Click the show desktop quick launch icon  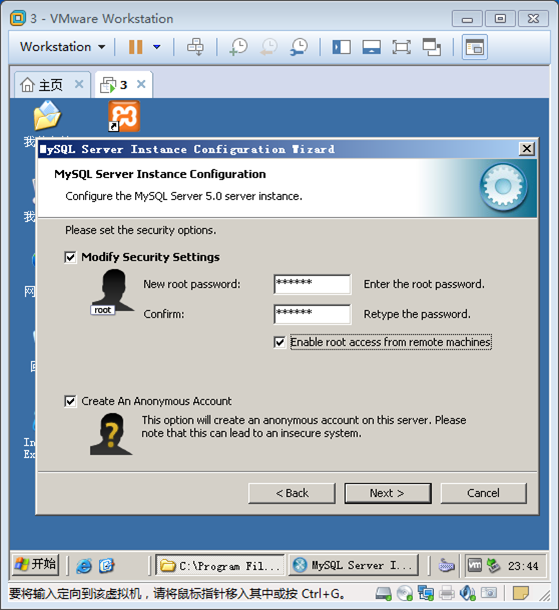106,565
